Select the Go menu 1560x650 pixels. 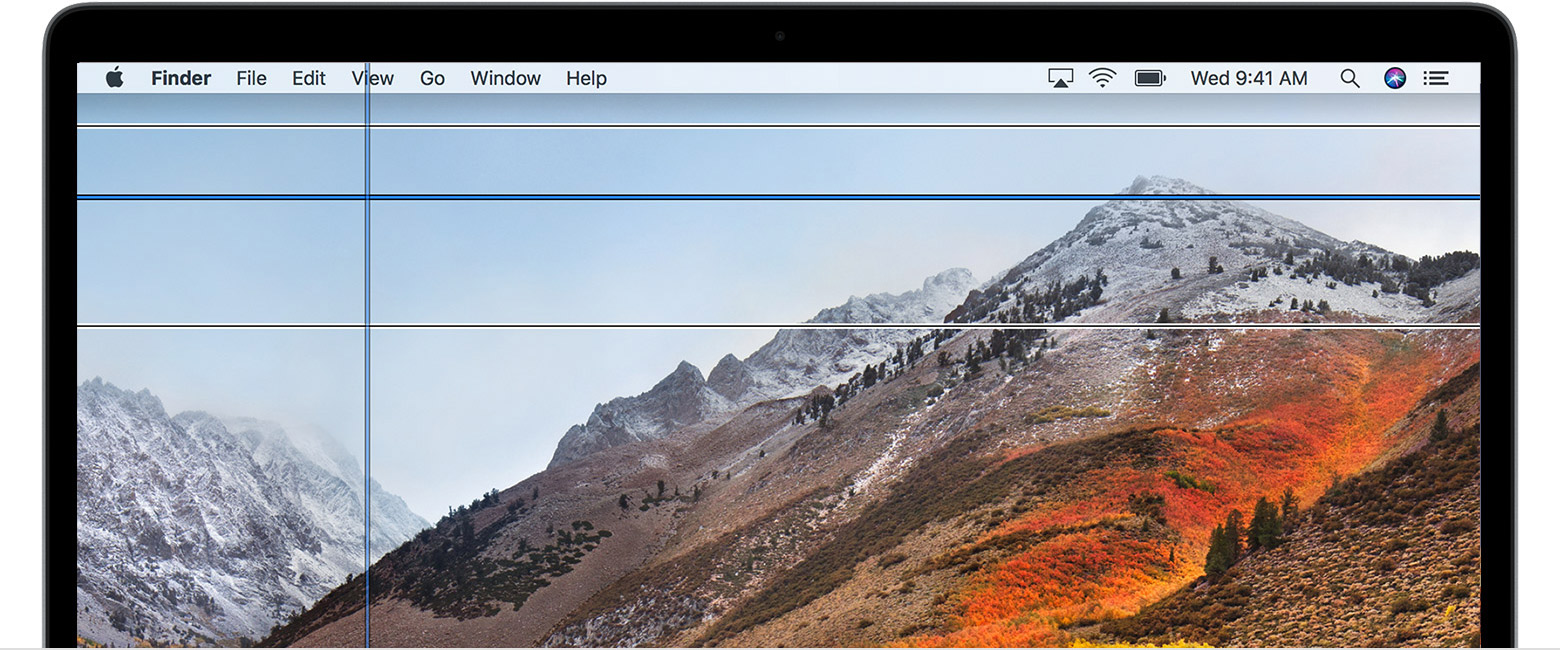pos(432,78)
